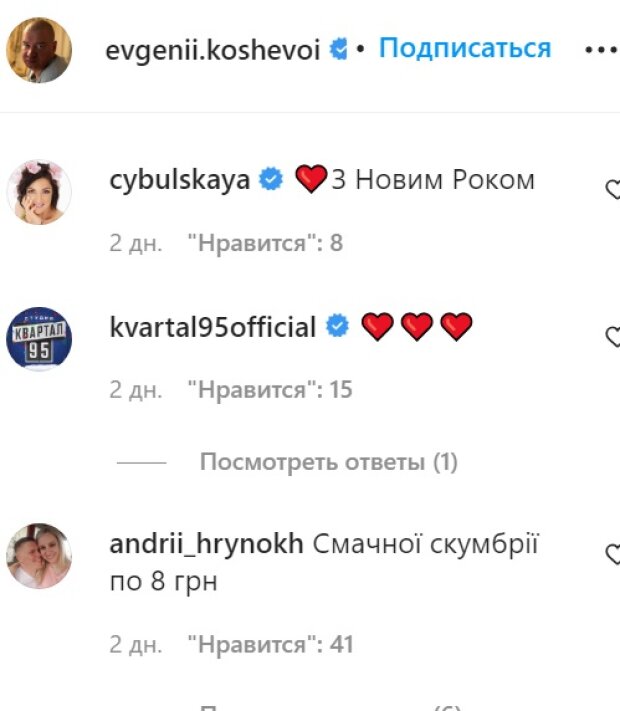Viewport: 620px width, 711px height.
Task: Expand Посмотреть ответы (1) replies
Action: (x=329, y=462)
